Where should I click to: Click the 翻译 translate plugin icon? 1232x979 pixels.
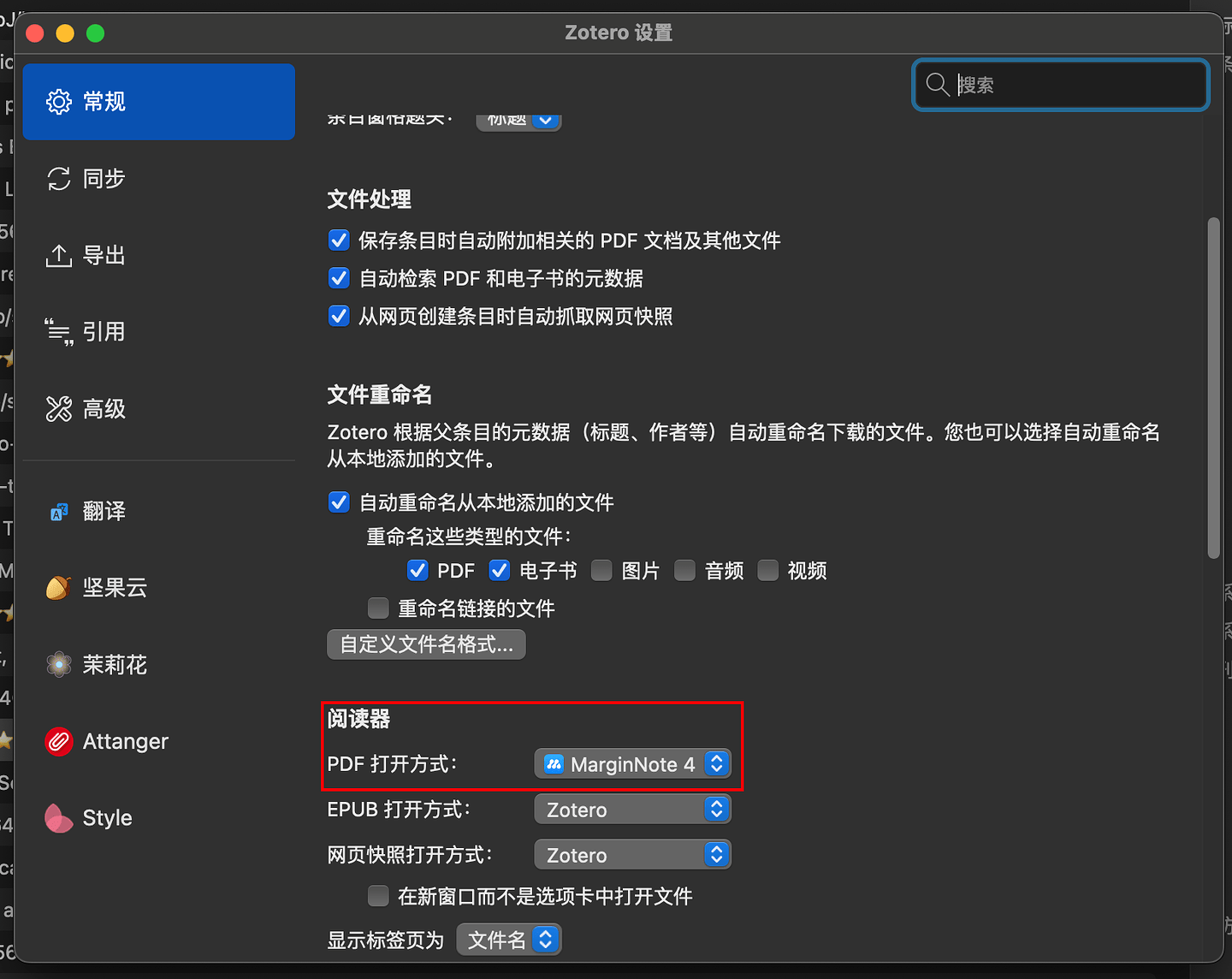coord(59,512)
